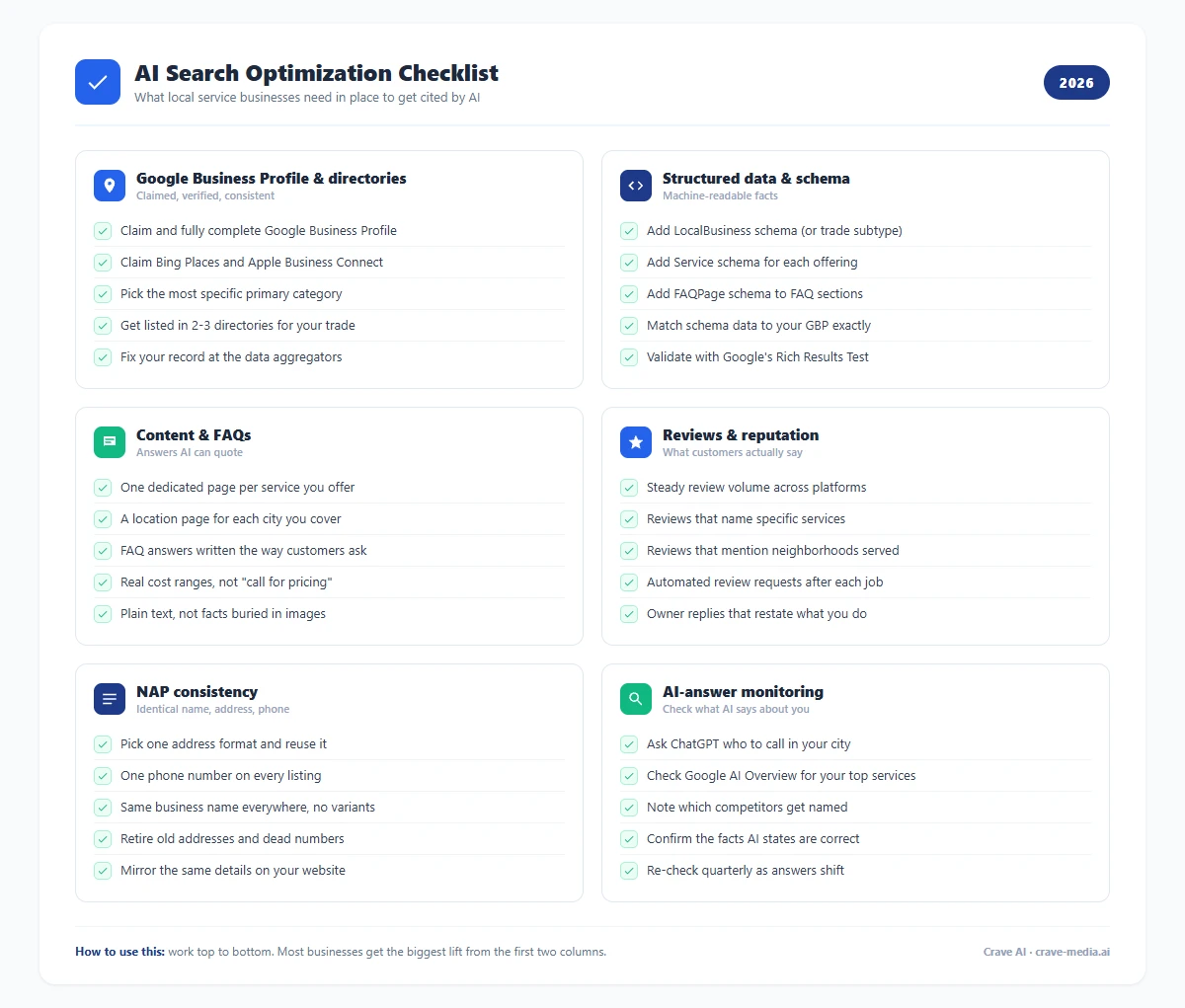This screenshot has height=1008, width=1185.
Task: Check 'Claim Bing Places and Apple Business Connect'
Action: (x=103, y=263)
